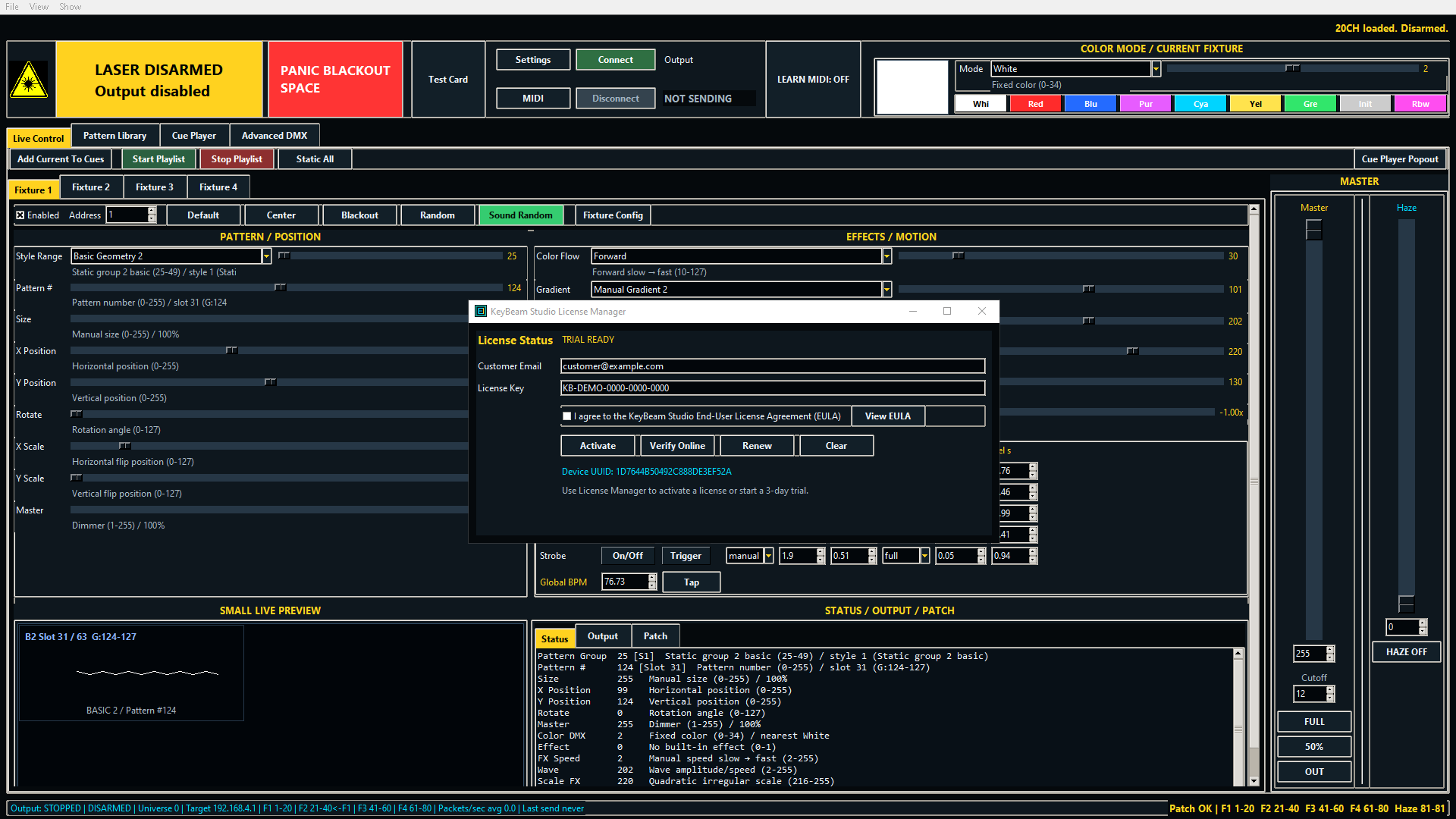Click the Customer Email field
The height and width of the screenshot is (819, 1456).
point(773,366)
